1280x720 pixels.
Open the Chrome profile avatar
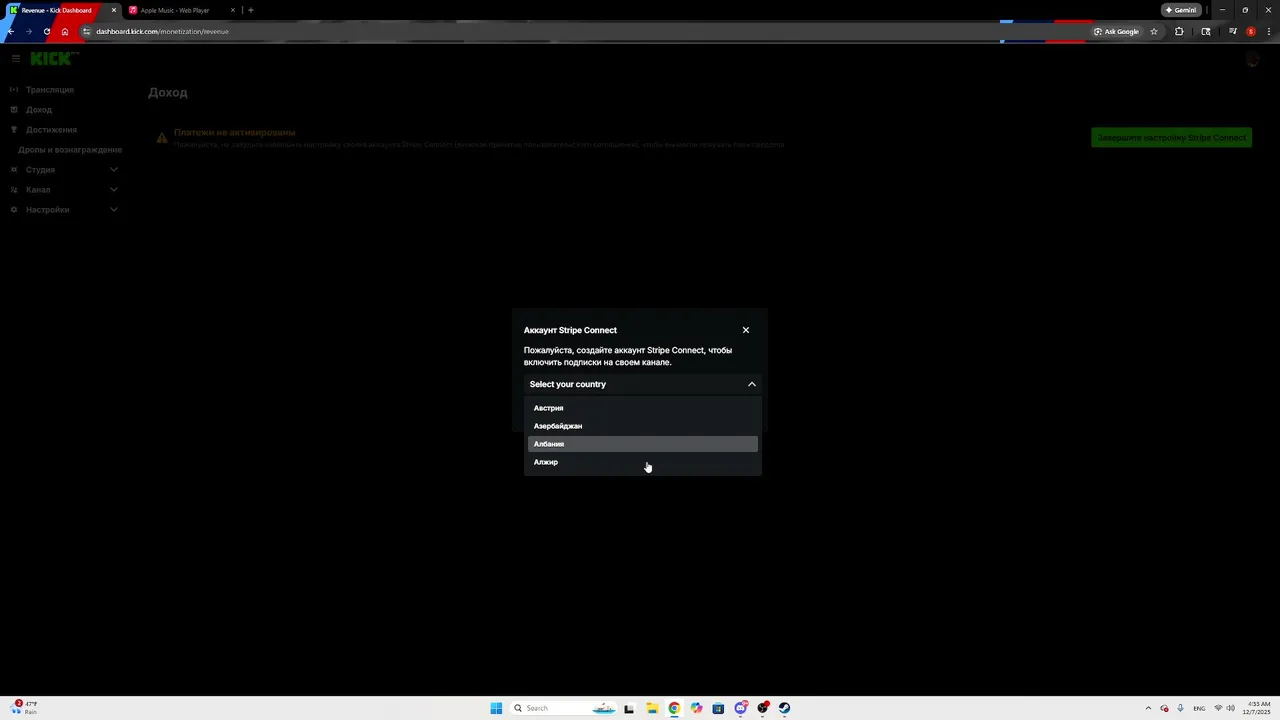point(1251,31)
